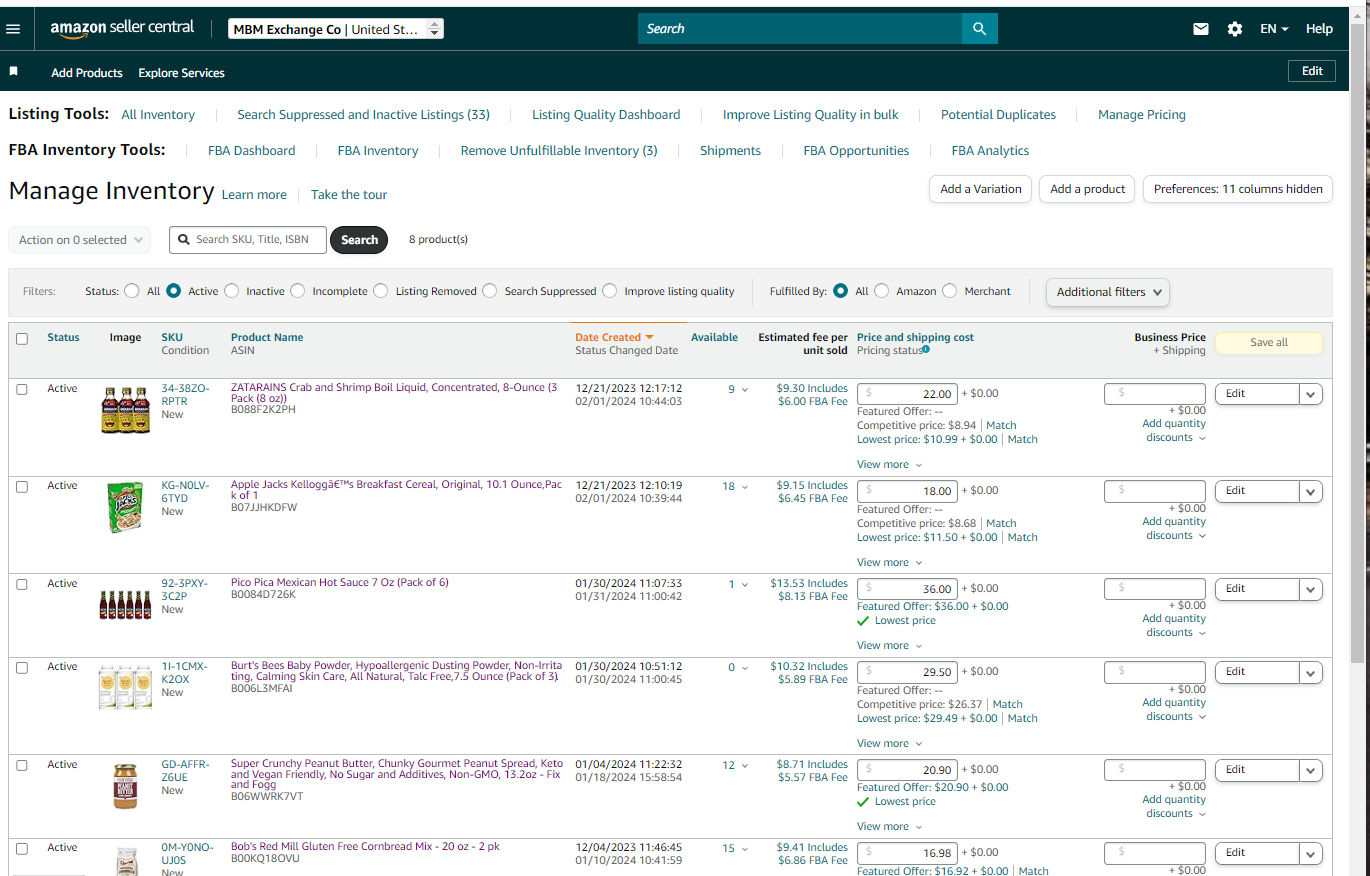
Task: Open Preferences: 11 columns hidden
Action: (1238, 189)
